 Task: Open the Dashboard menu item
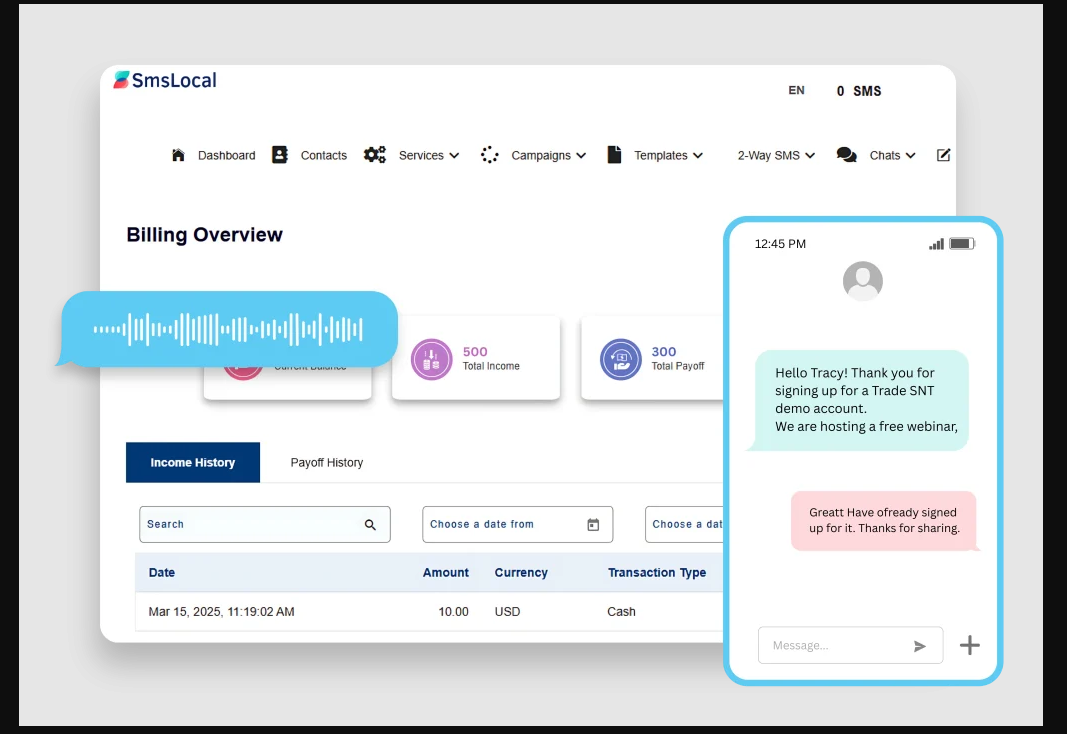tap(227, 155)
